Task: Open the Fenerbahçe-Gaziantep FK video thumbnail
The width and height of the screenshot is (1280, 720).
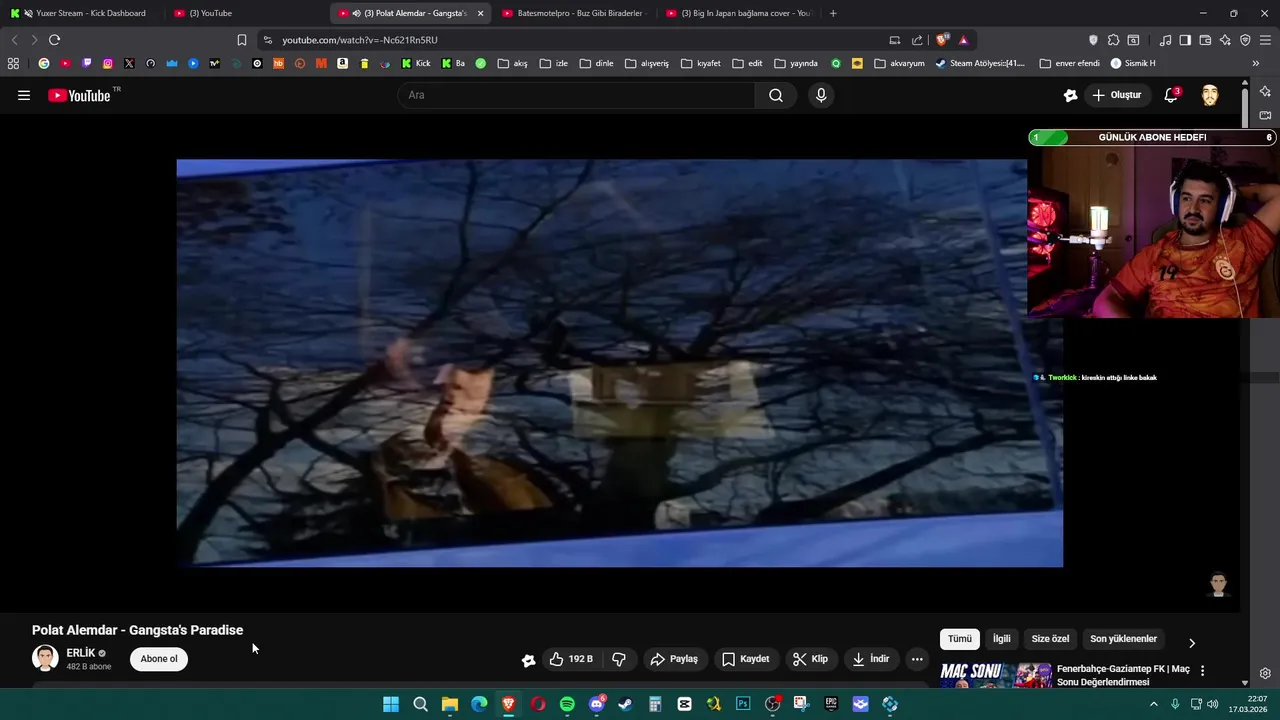Action: pos(996,675)
